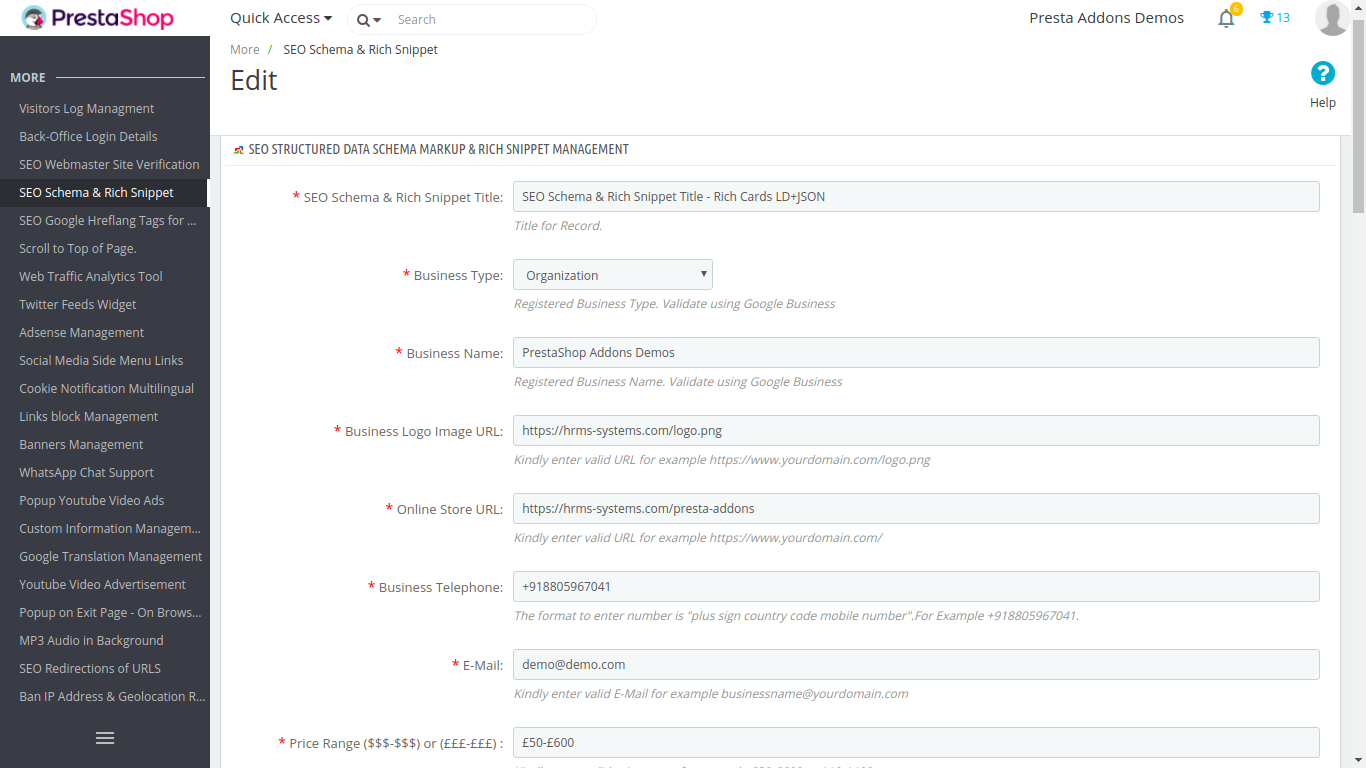Open the trophy score indicator
The width and height of the screenshot is (1366, 768).
pos(1275,18)
